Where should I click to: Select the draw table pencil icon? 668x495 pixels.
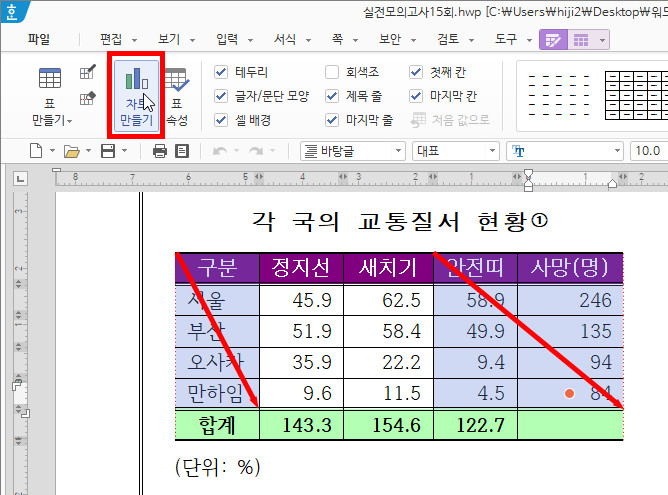(87, 72)
